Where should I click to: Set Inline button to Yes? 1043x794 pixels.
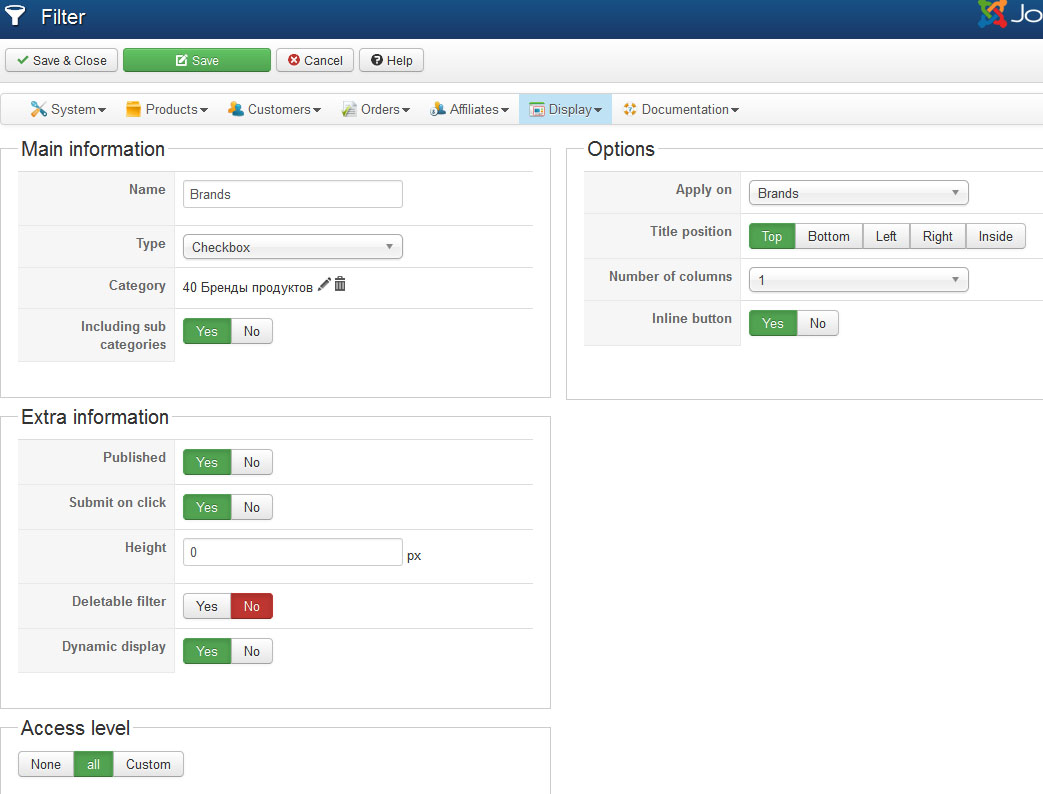point(773,323)
